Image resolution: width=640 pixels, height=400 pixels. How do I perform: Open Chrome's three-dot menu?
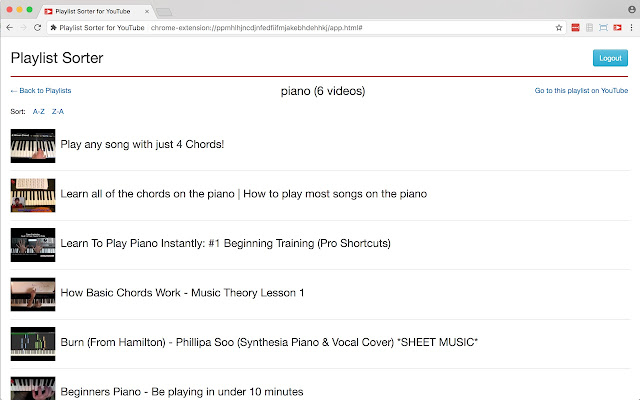(631, 28)
